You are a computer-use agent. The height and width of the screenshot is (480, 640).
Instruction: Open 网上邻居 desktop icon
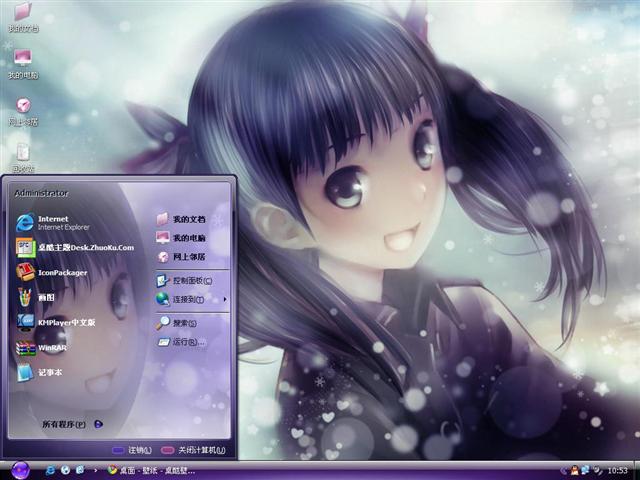(x=22, y=109)
